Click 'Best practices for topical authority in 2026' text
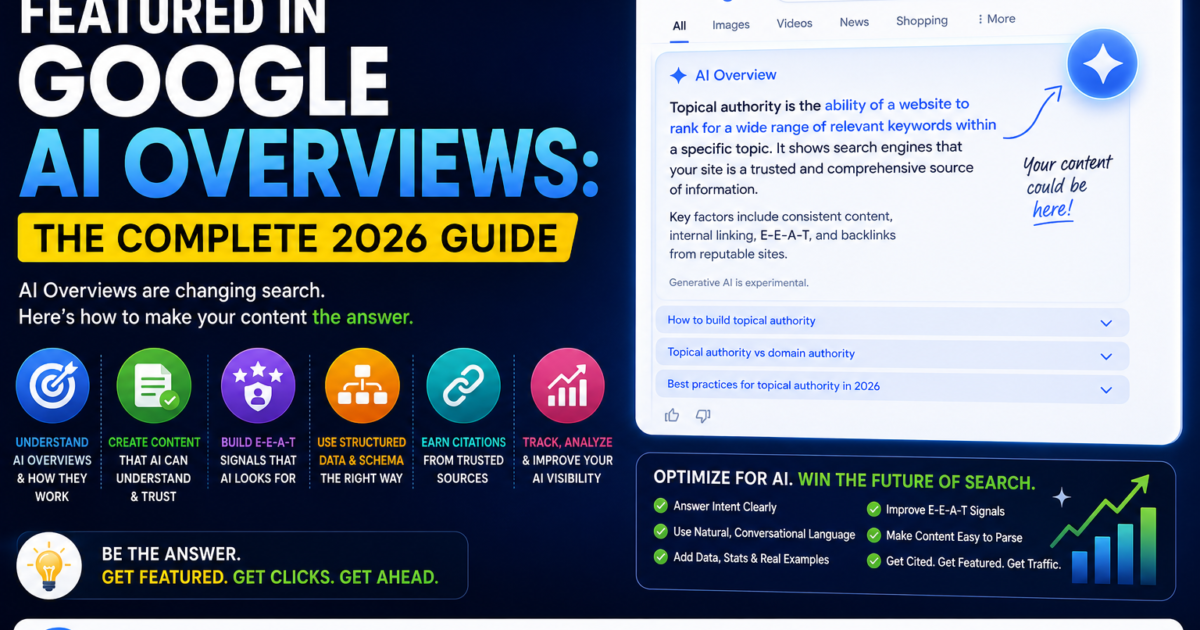The height and width of the screenshot is (630, 1200). click(x=773, y=385)
